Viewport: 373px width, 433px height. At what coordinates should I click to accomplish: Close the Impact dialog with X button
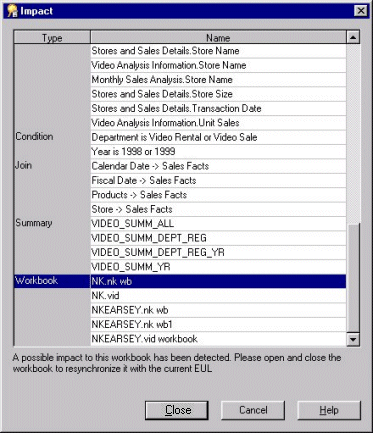[360, 11]
